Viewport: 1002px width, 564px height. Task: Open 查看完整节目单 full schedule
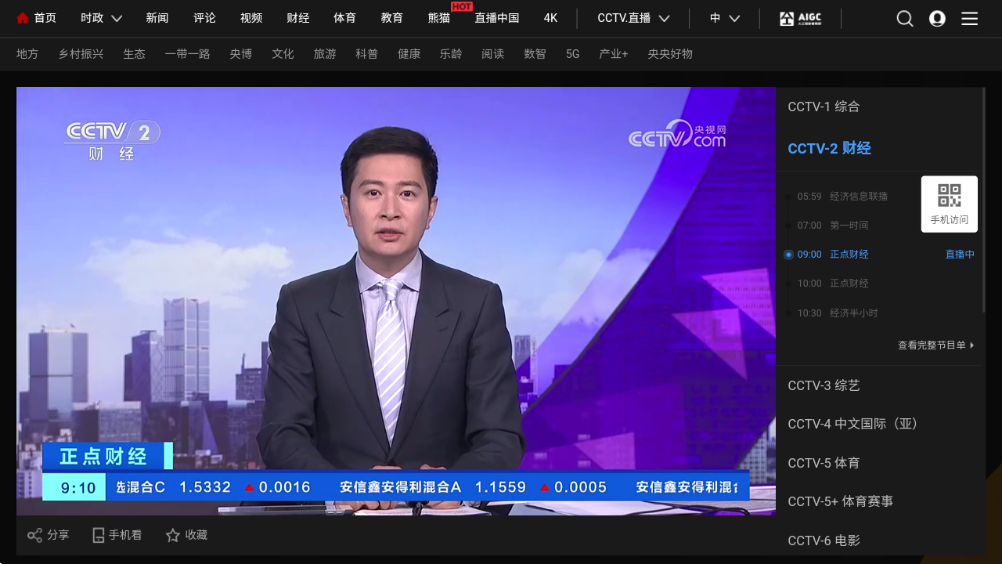click(x=936, y=345)
